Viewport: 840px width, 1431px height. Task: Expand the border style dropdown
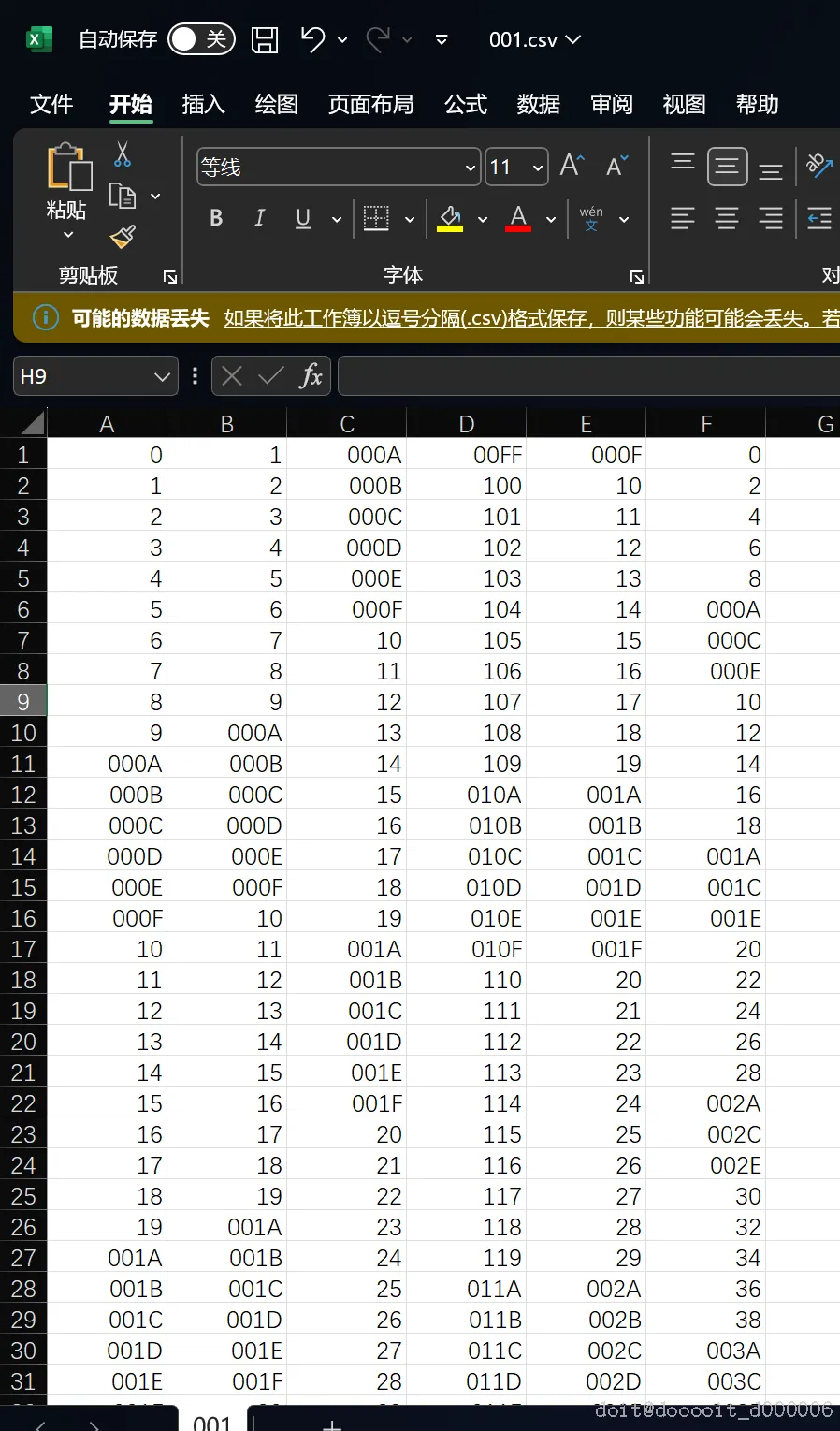tap(409, 218)
